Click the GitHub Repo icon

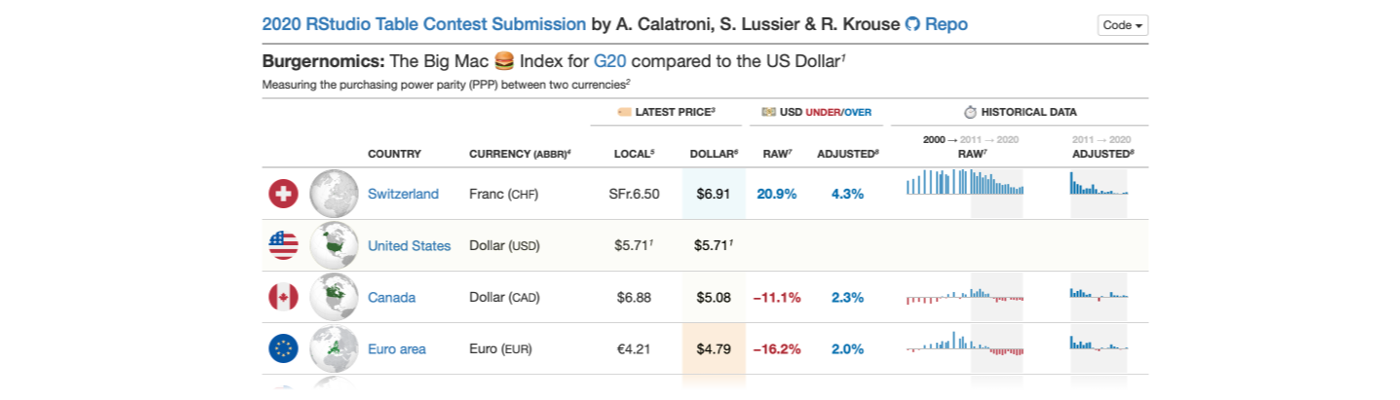(x=912, y=24)
